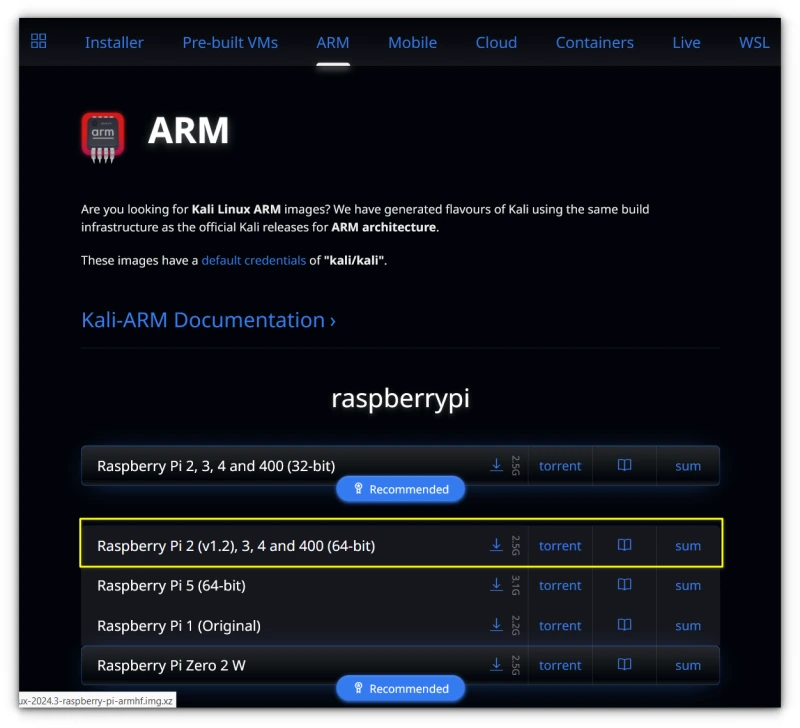Screen dimensions: 800x728
Task: View sum for Raspberry Pi 2 (v1.2) 64-bit
Action: [688, 546]
